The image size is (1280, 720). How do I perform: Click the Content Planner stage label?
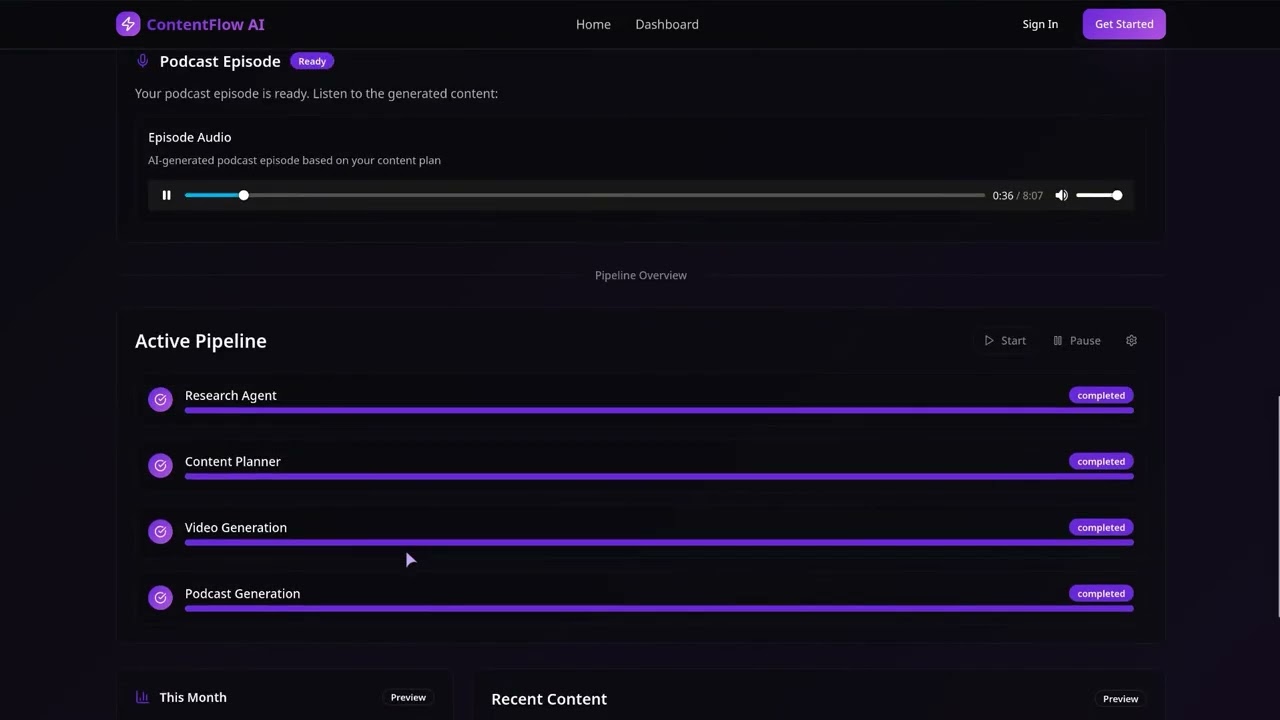[x=233, y=461]
